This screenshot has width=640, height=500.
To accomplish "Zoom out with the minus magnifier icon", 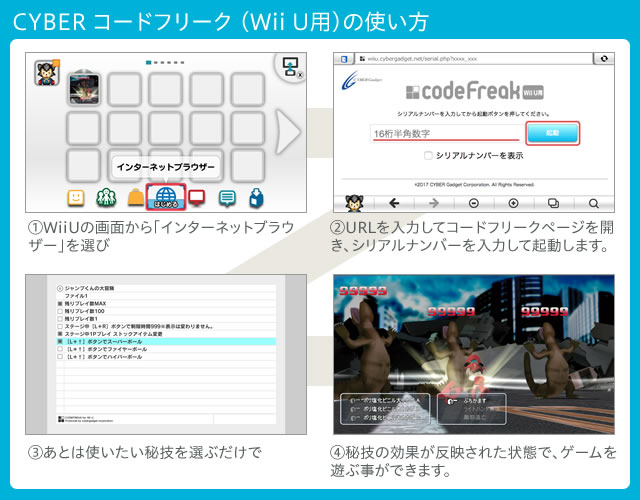I will (x=473, y=203).
